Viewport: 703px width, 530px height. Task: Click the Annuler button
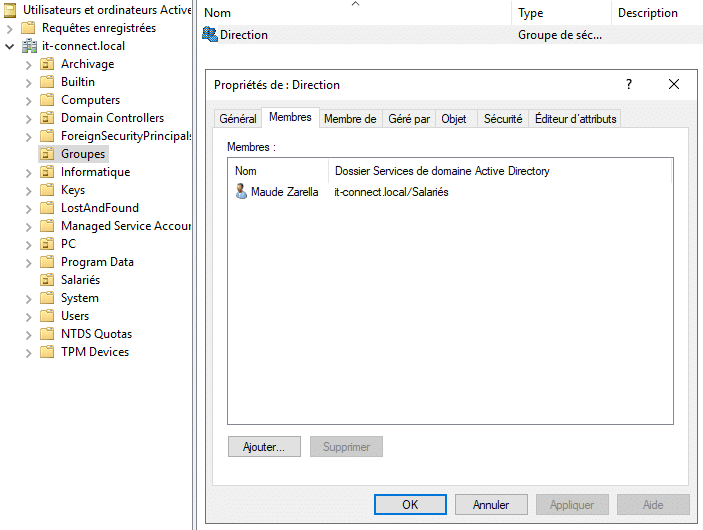tap(491, 504)
